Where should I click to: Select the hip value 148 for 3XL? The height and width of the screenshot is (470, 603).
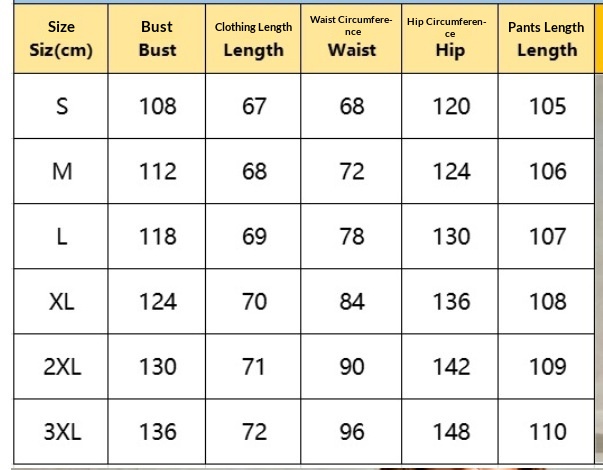tap(451, 432)
